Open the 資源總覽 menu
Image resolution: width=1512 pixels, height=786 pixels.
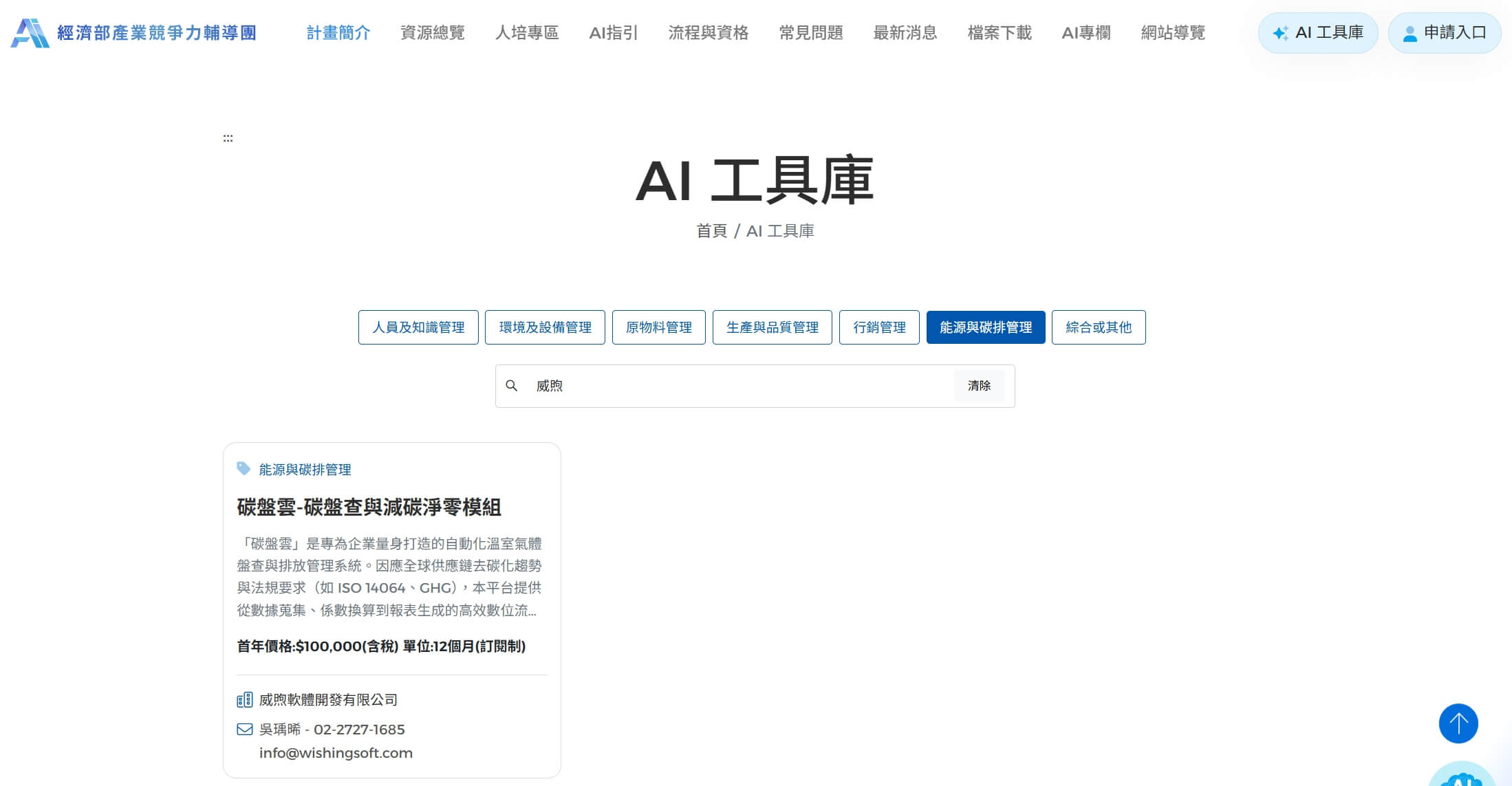(x=432, y=33)
